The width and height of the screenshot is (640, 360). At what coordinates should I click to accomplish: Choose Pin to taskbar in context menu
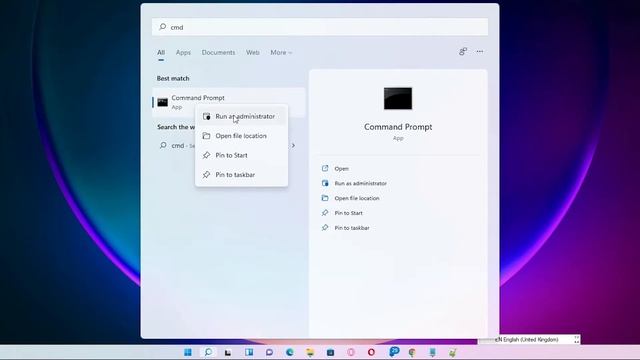(x=241, y=175)
